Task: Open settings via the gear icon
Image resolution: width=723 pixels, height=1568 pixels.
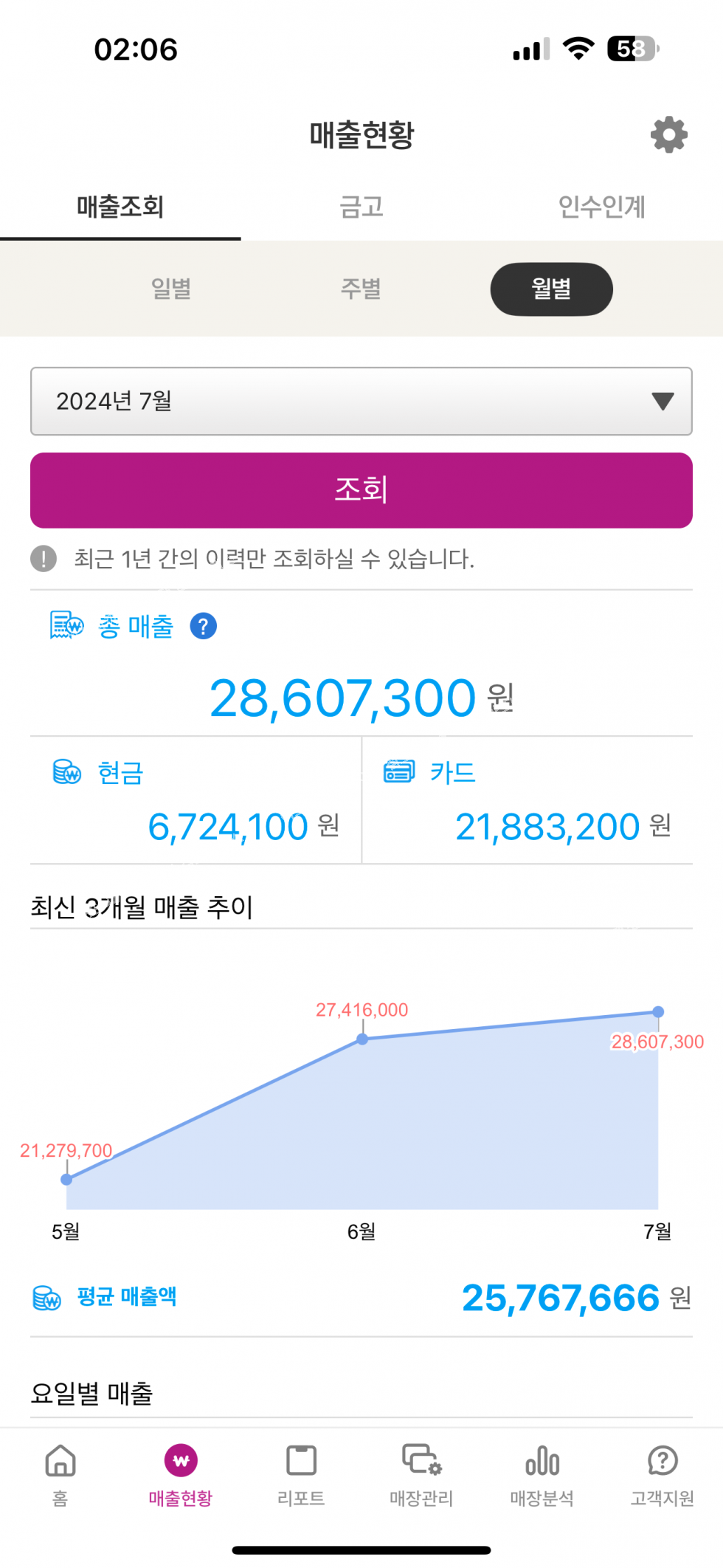Action: (668, 134)
